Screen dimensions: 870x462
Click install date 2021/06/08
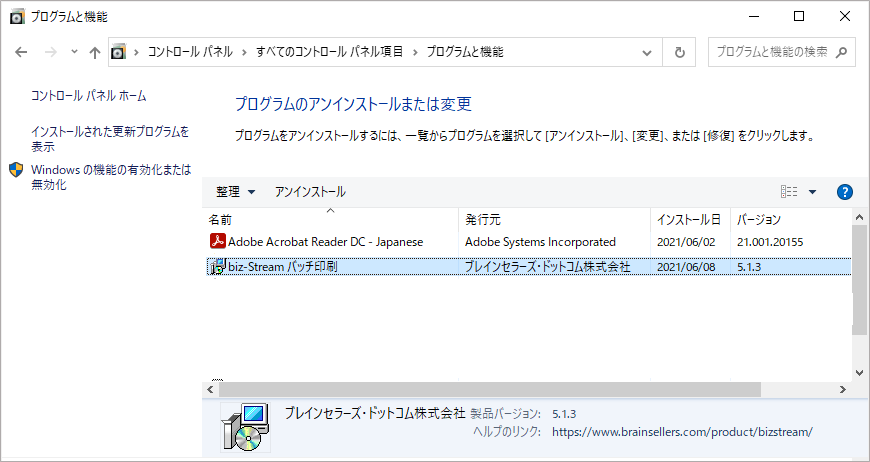pyautogui.click(x=686, y=267)
